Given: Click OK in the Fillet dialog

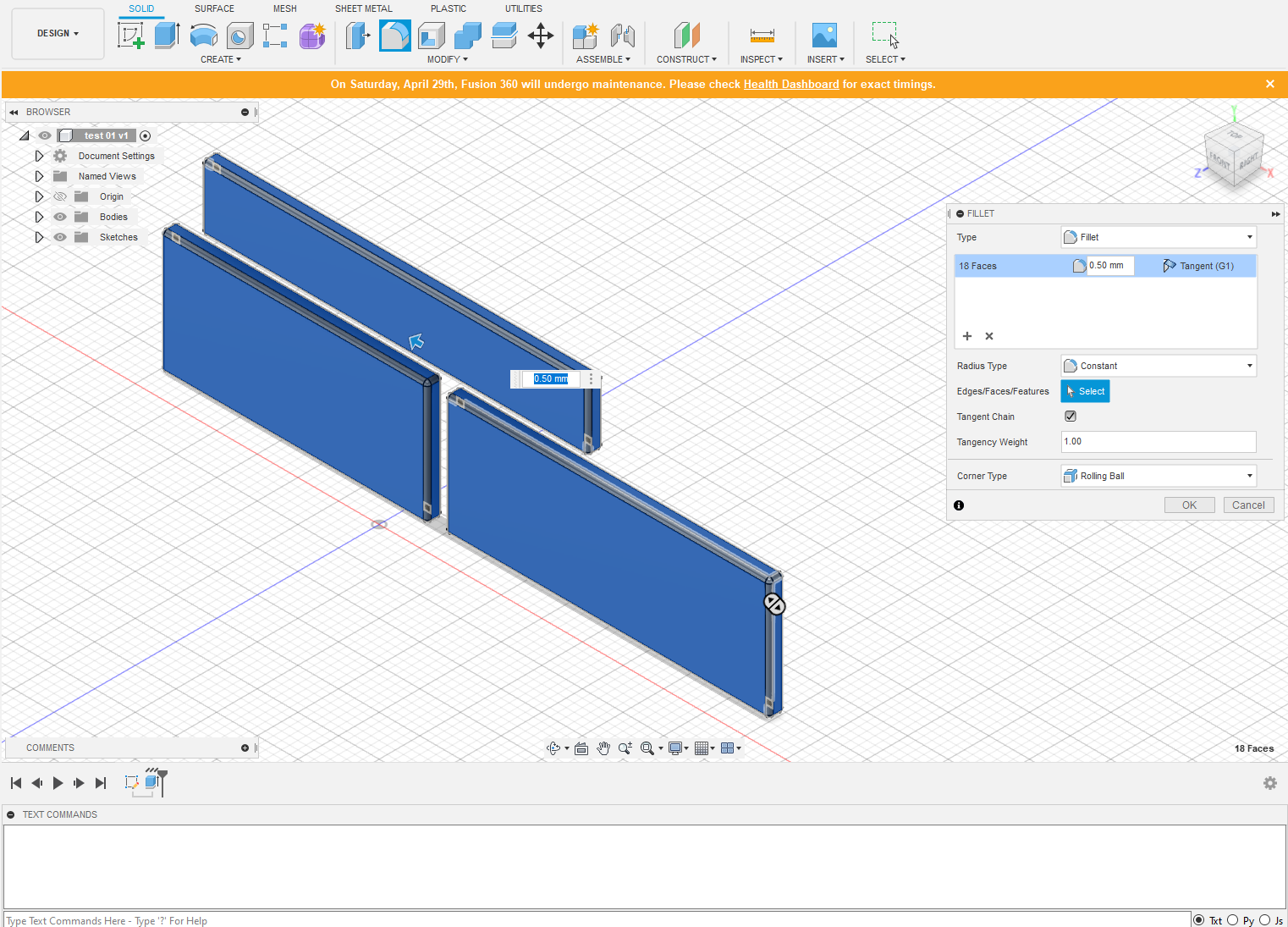Looking at the screenshot, I should [x=1189, y=505].
